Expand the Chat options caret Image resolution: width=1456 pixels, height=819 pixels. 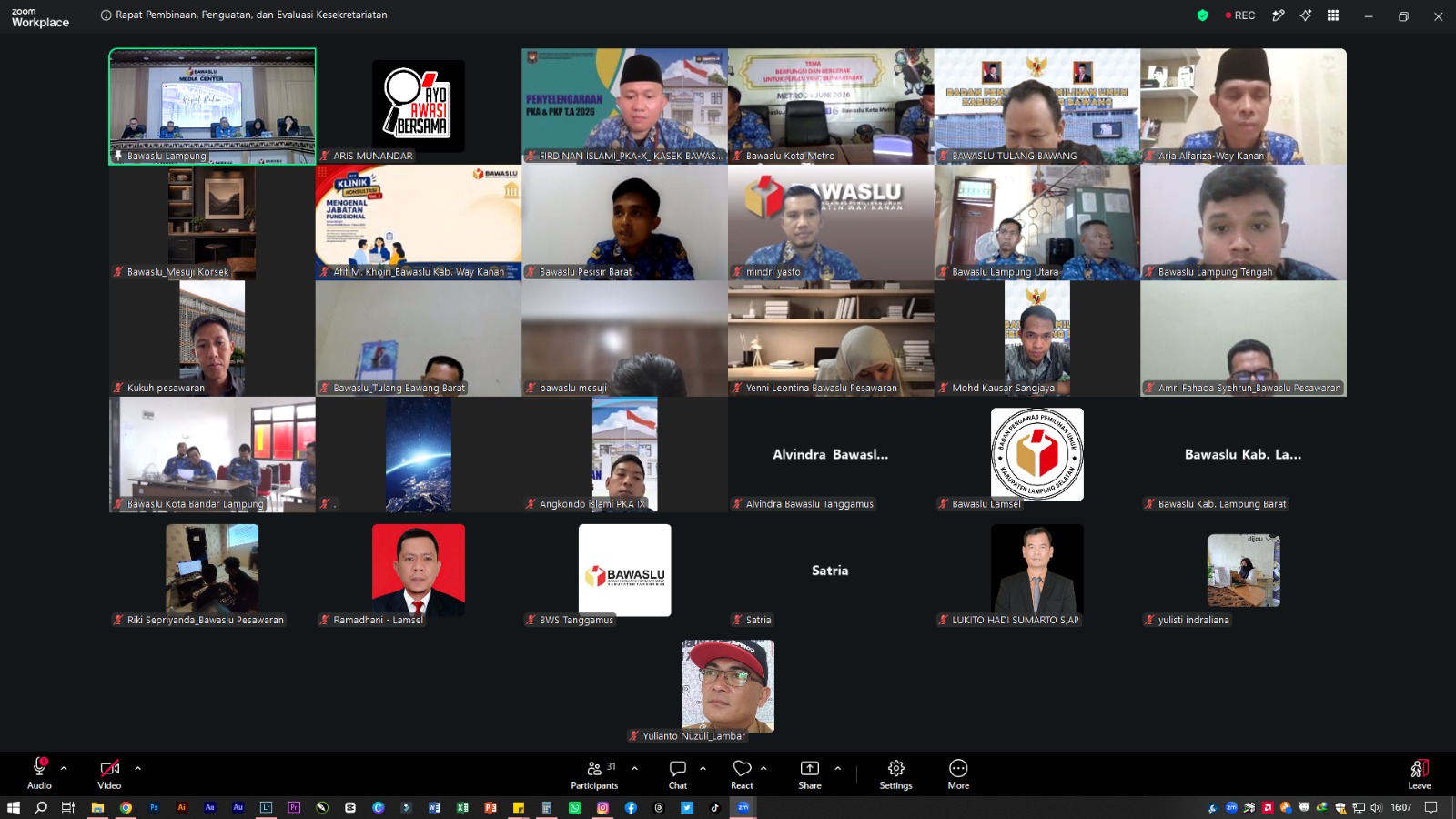703,768
